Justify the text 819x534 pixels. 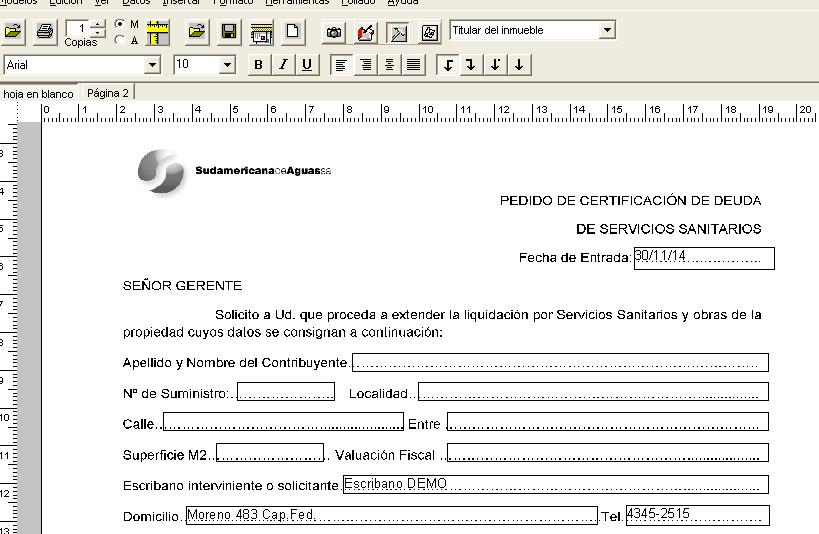click(x=414, y=65)
